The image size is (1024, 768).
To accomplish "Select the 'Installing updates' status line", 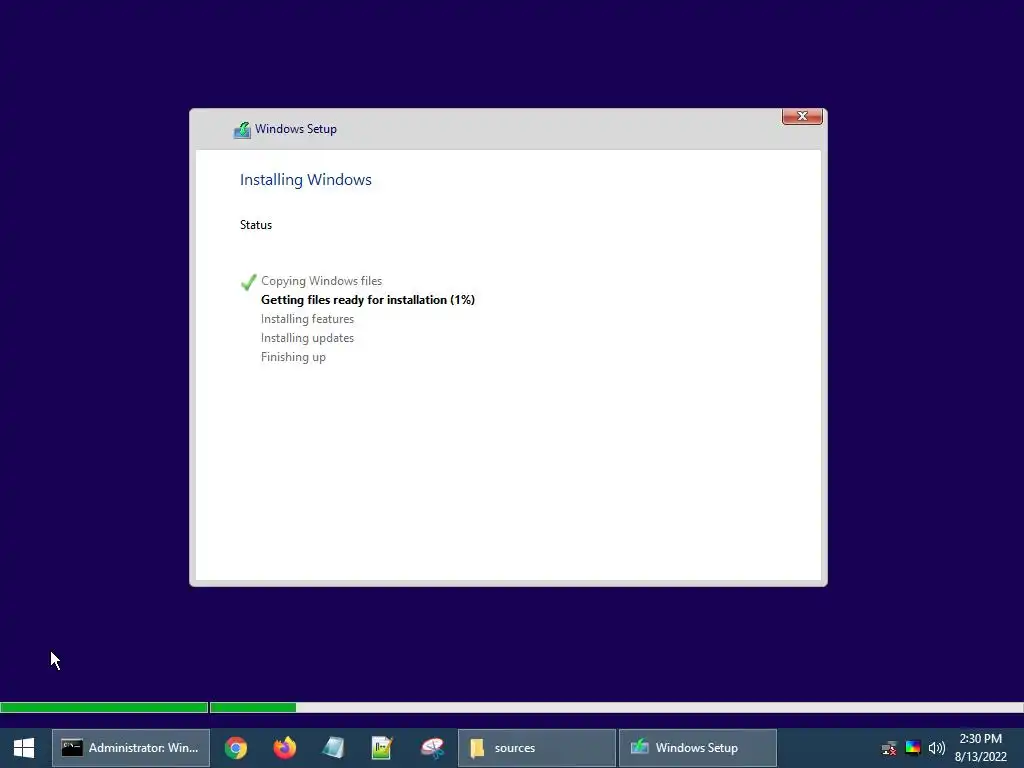I will tap(307, 338).
